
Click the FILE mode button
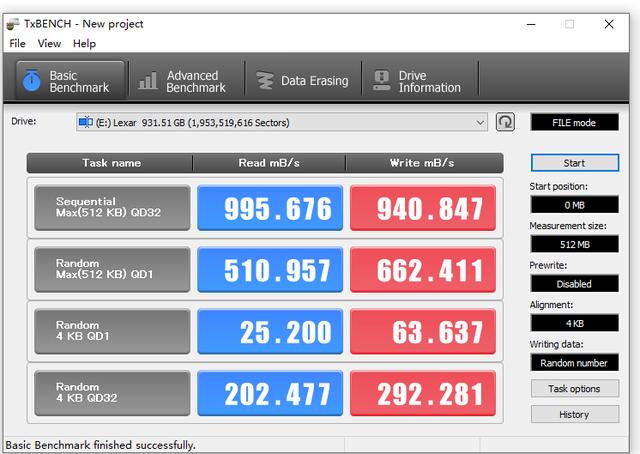[574, 122]
